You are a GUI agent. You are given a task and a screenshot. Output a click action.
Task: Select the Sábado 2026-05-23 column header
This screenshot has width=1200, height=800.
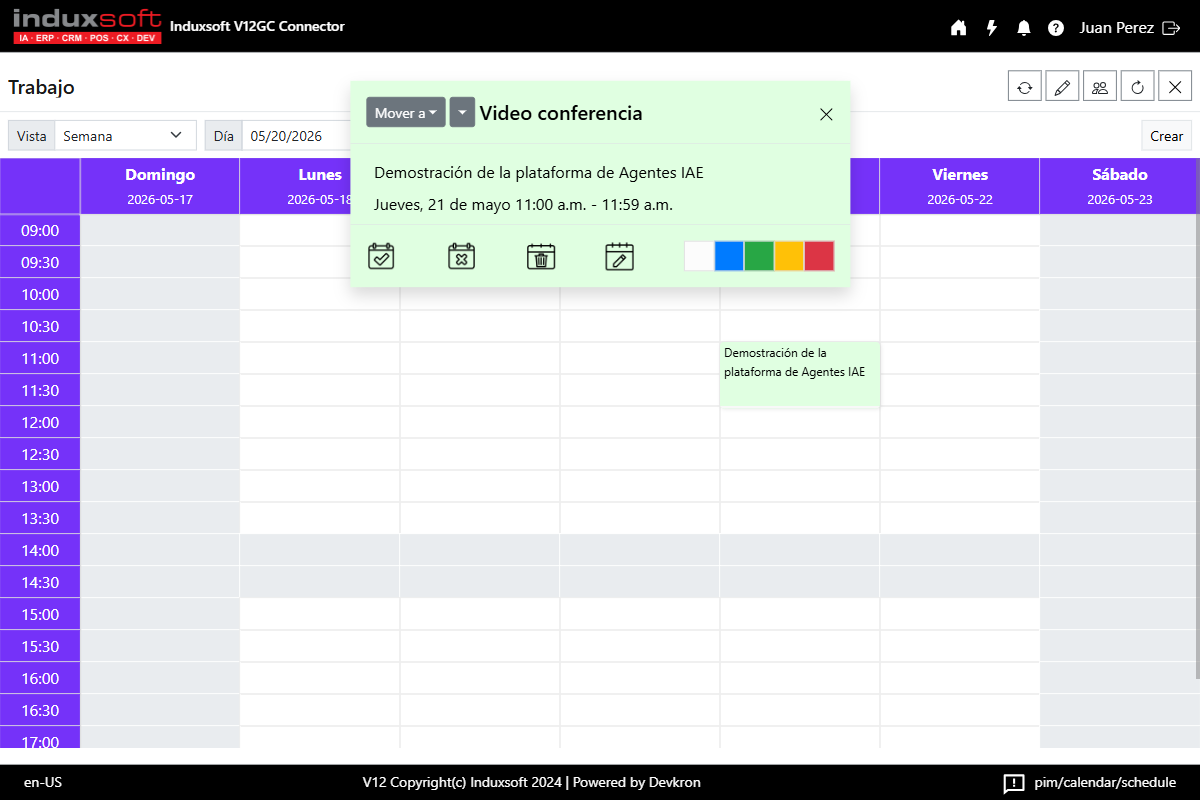tap(1119, 186)
